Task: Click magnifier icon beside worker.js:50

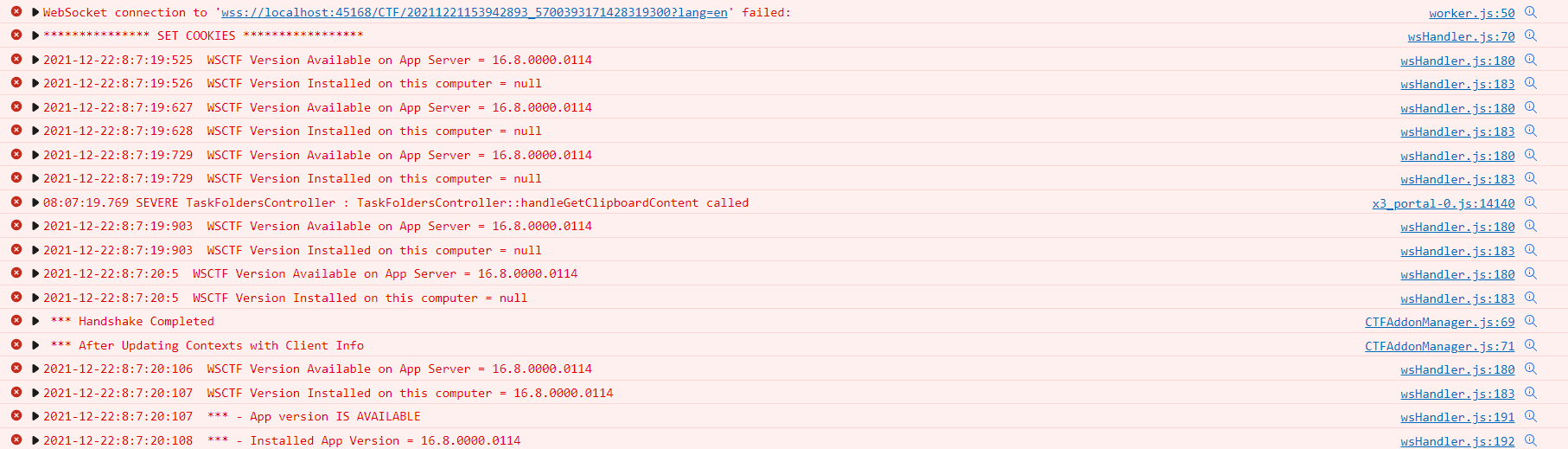Action: pyautogui.click(x=1530, y=12)
